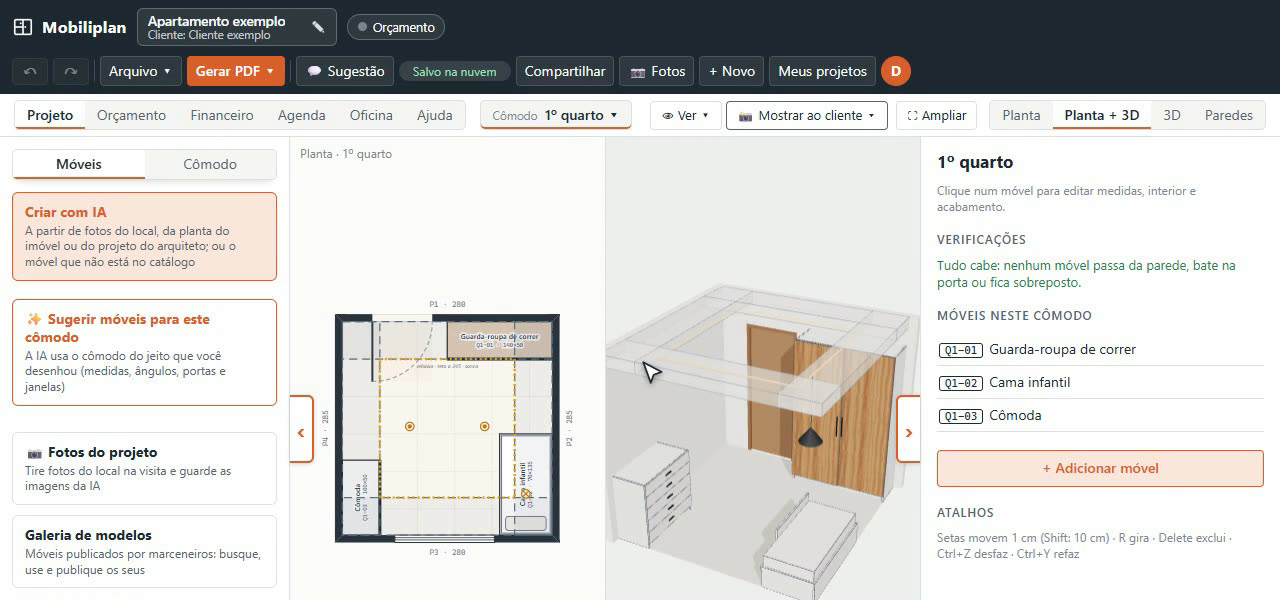Edit project name with pencil icon
1280x600 pixels.
pos(318,27)
